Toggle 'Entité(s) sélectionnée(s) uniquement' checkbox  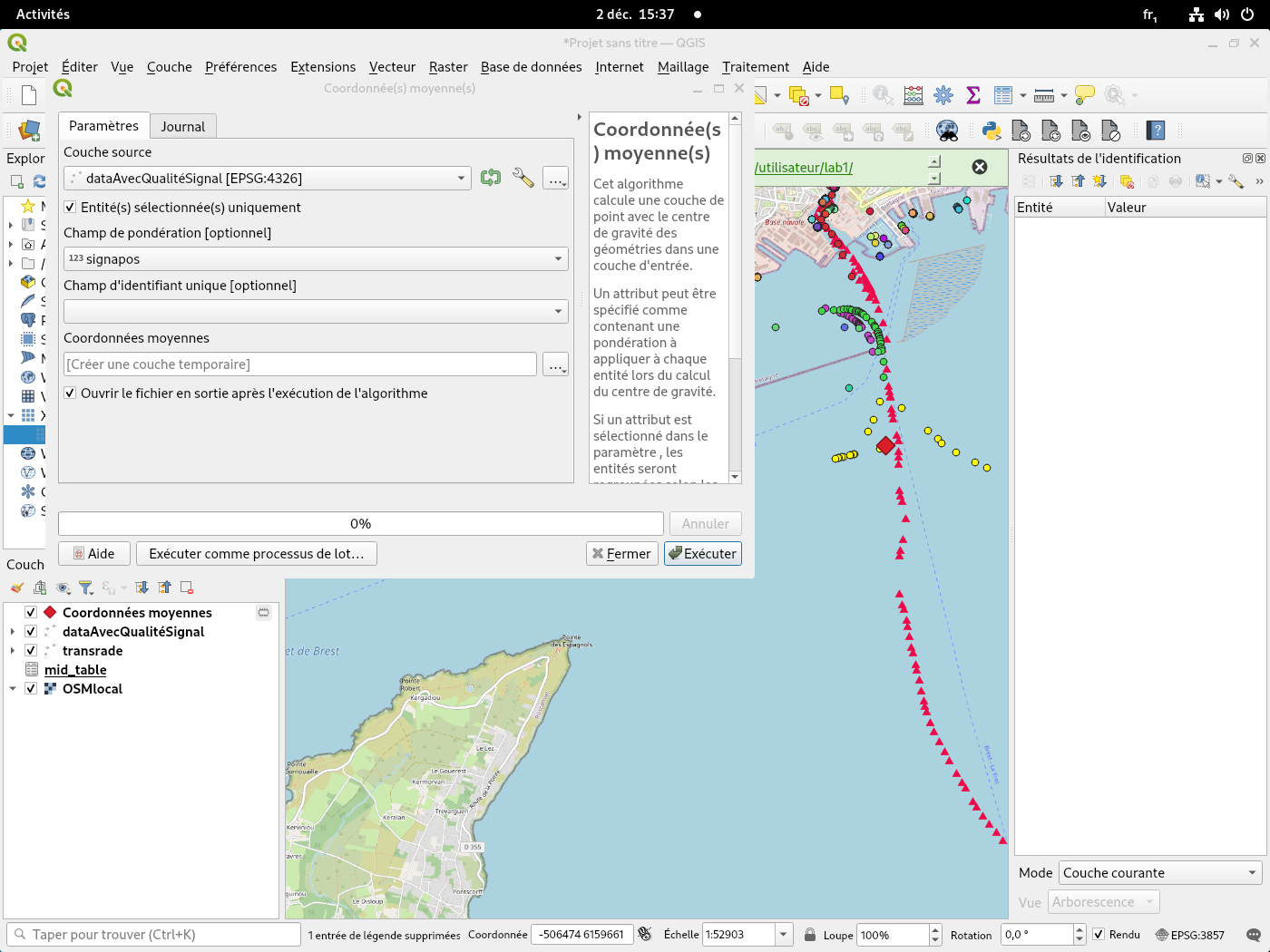71,208
